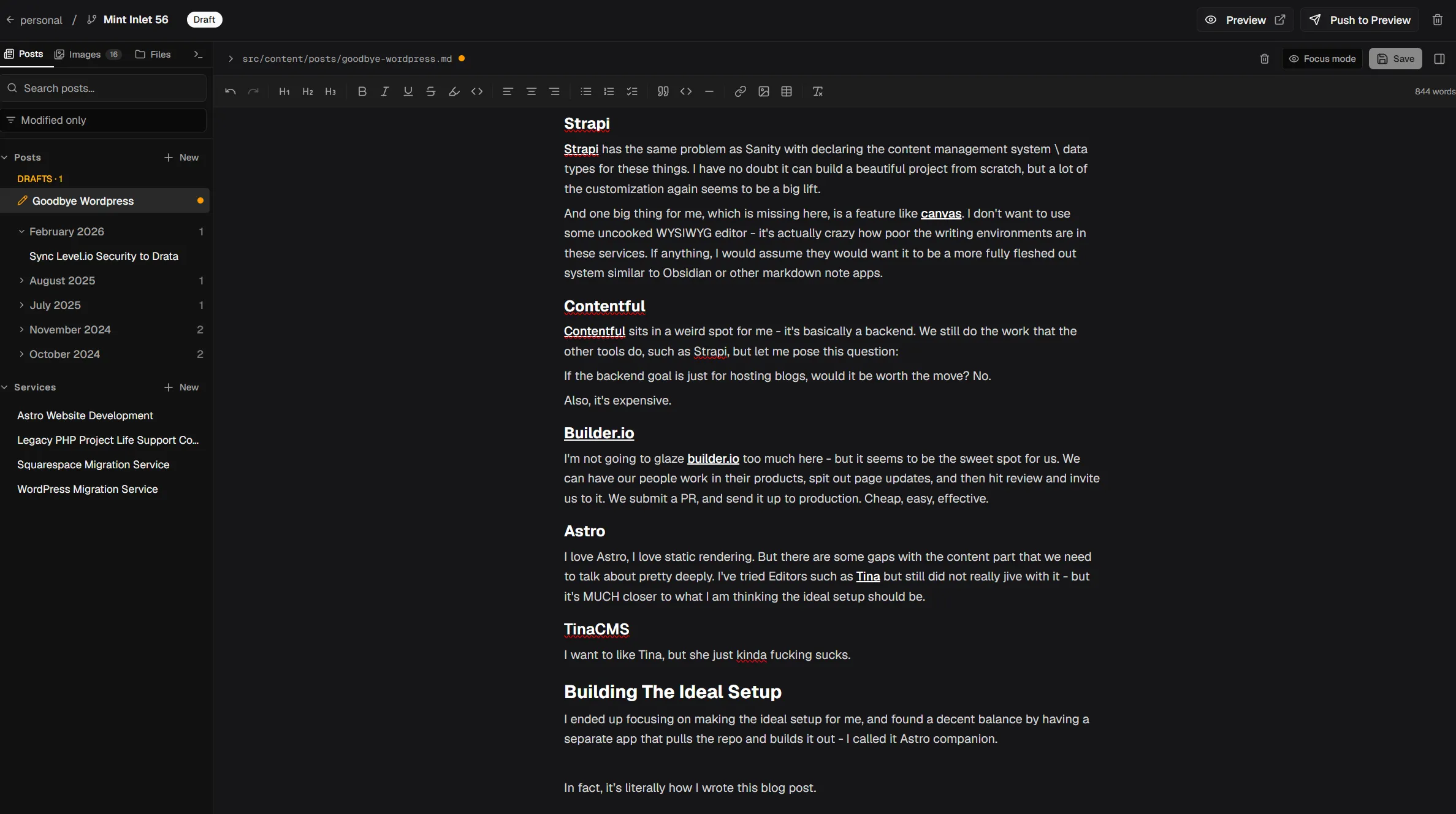The height and width of the screenshot is (814, 1456).
Task: Toggle bold formatting
Action: 362,91
